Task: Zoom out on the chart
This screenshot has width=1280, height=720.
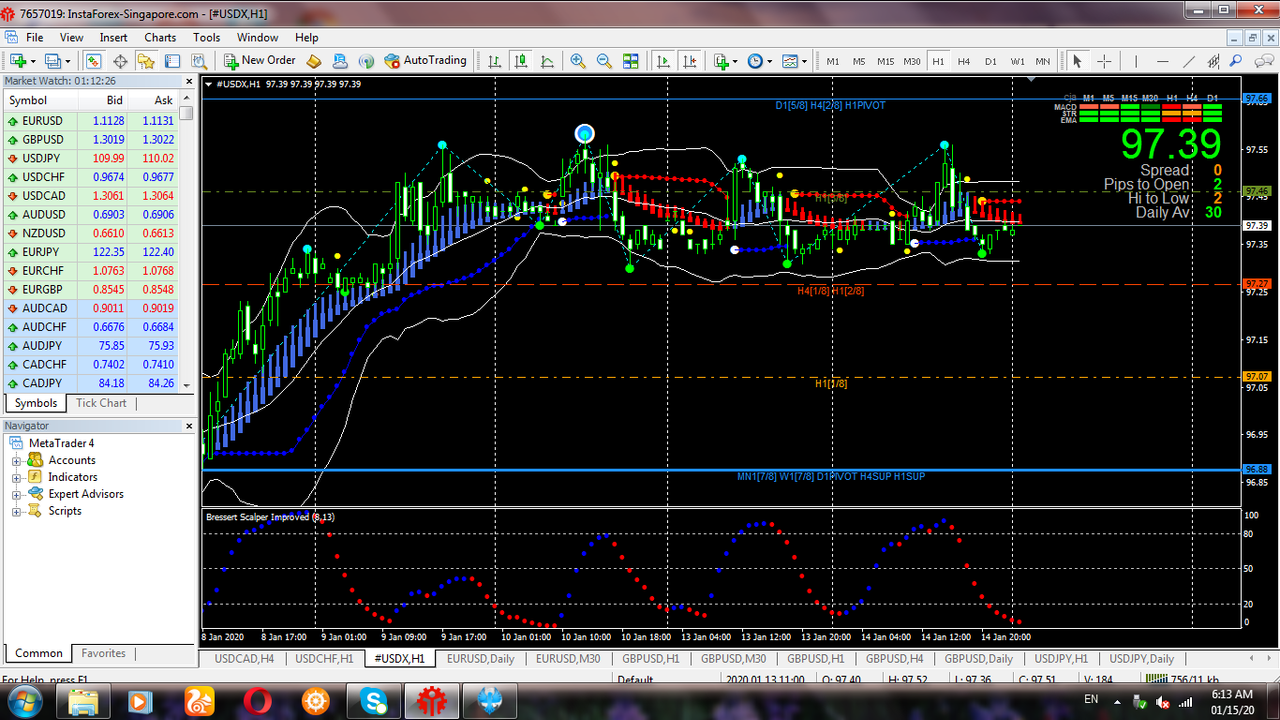Action: tap(604, 61)
